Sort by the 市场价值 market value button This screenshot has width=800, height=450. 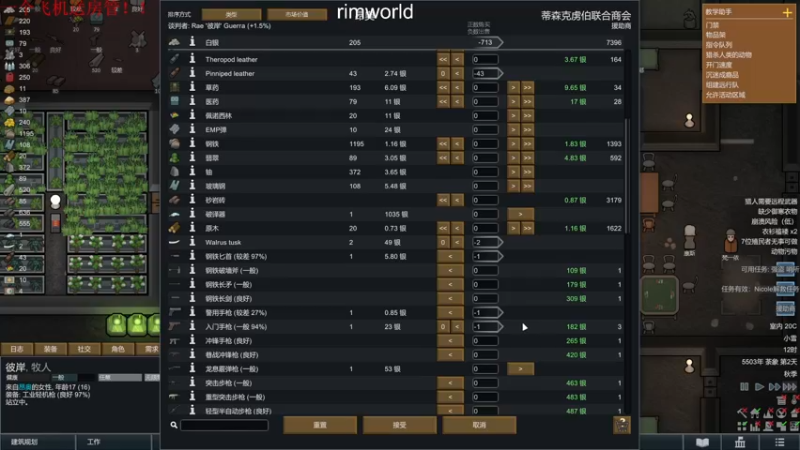point(296,14)
